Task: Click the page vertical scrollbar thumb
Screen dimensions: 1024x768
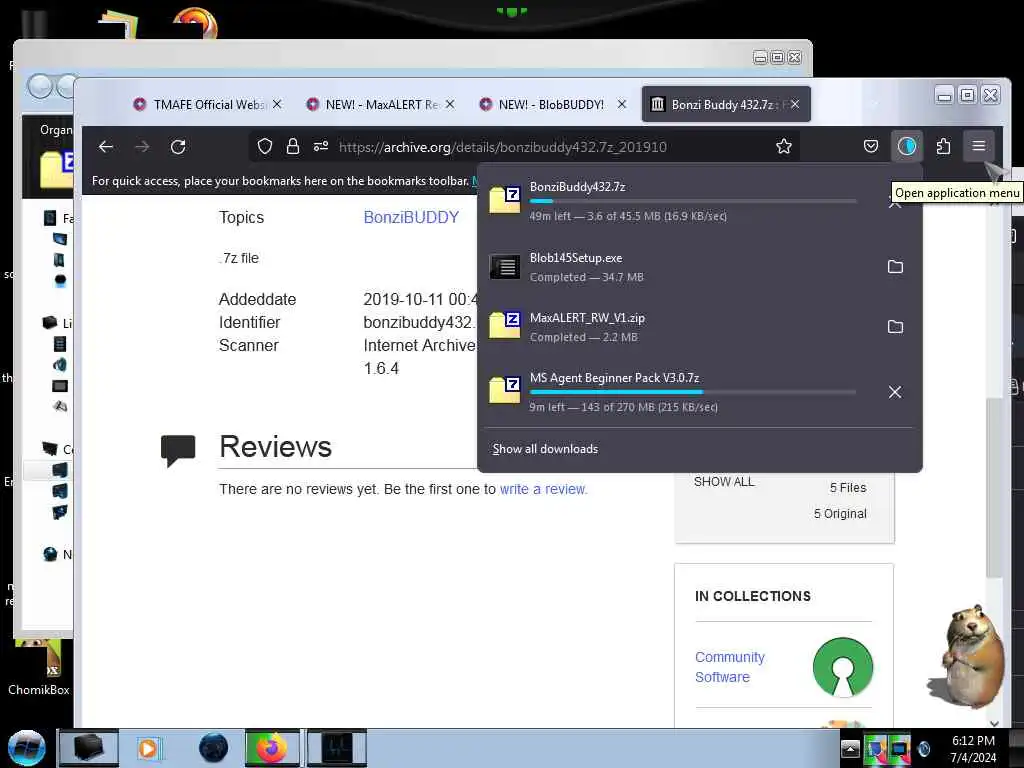Action: pyautogui.click(x=994, y=487)
